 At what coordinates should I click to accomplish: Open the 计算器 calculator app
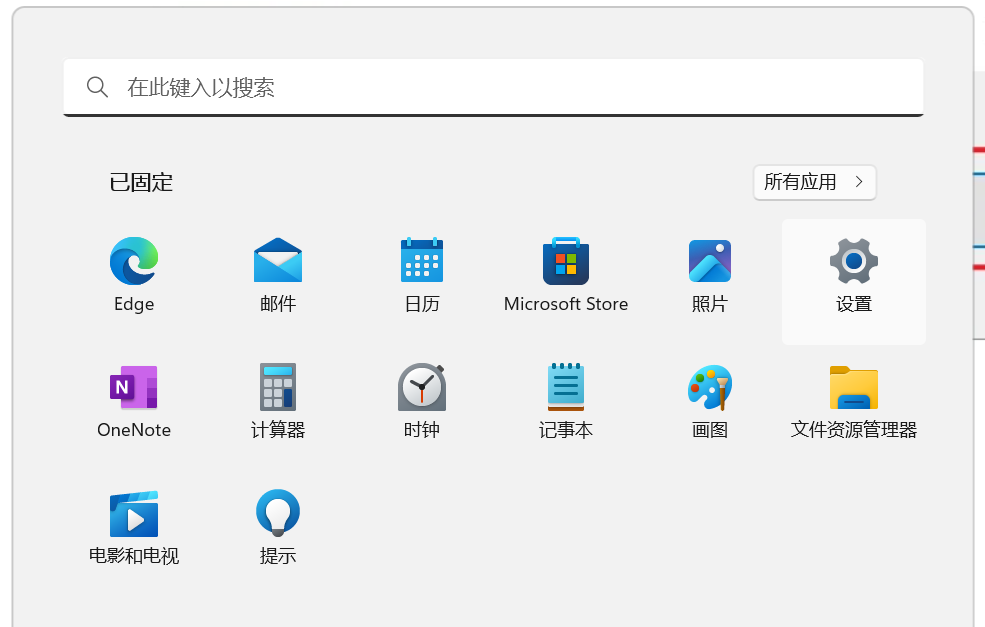click(278, 386)
